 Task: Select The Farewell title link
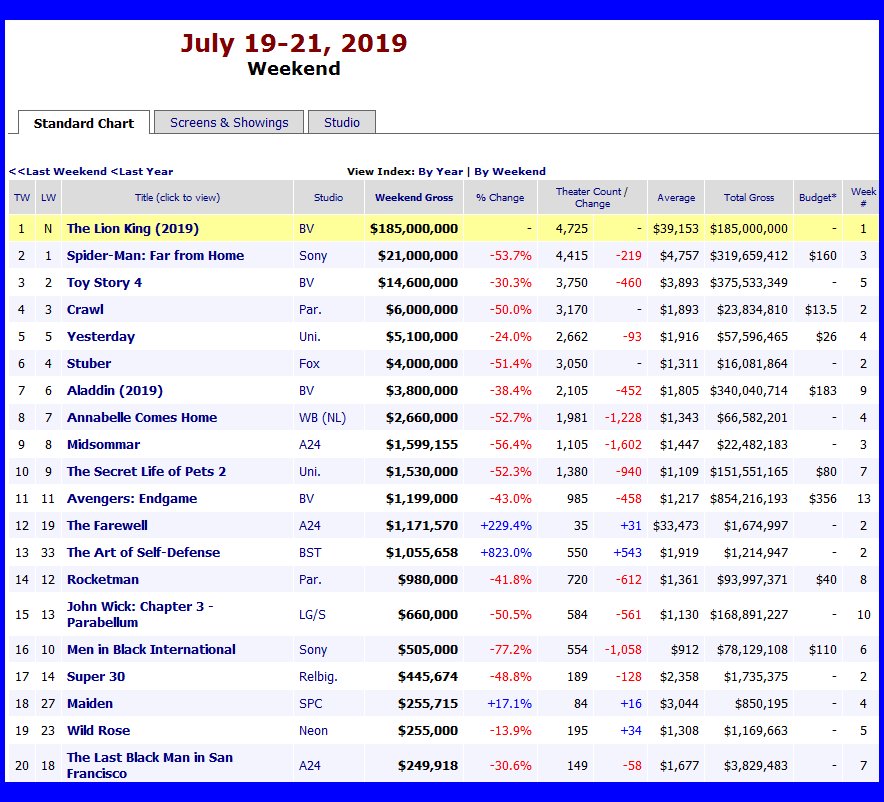[x=108, y=525]
